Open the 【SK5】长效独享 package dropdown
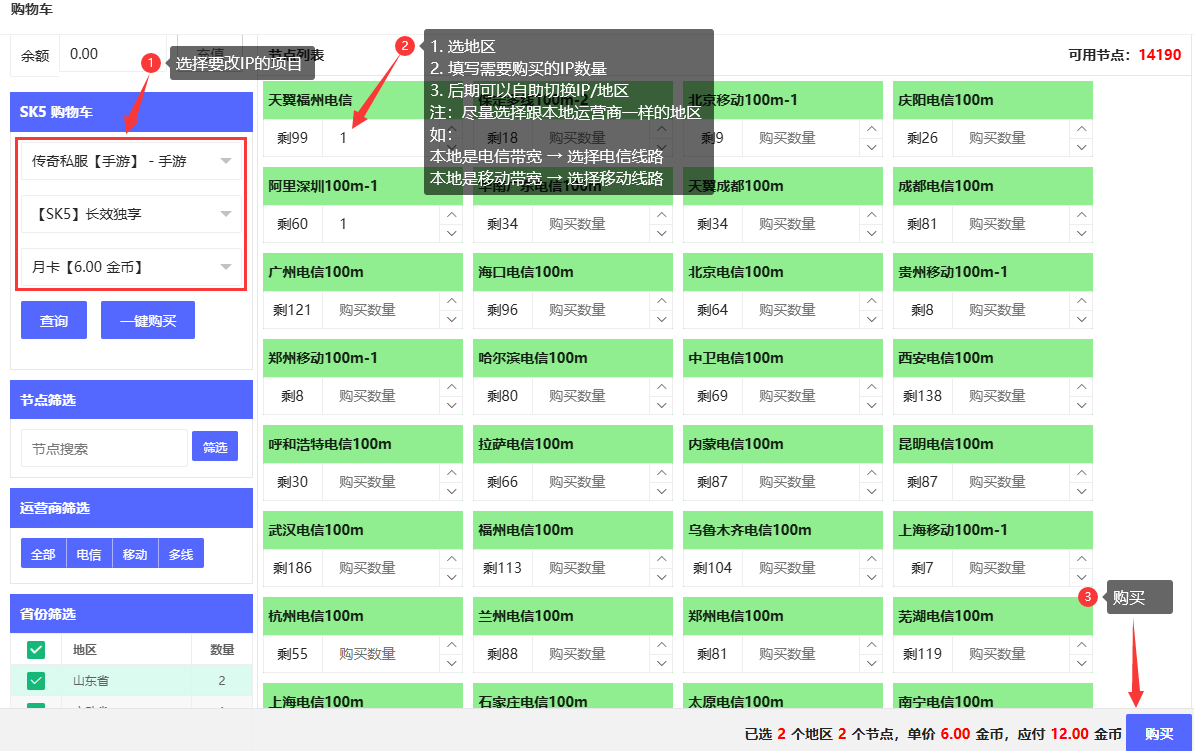The width and height of the screenshot is (1194, 751). [x=131, y=214]
